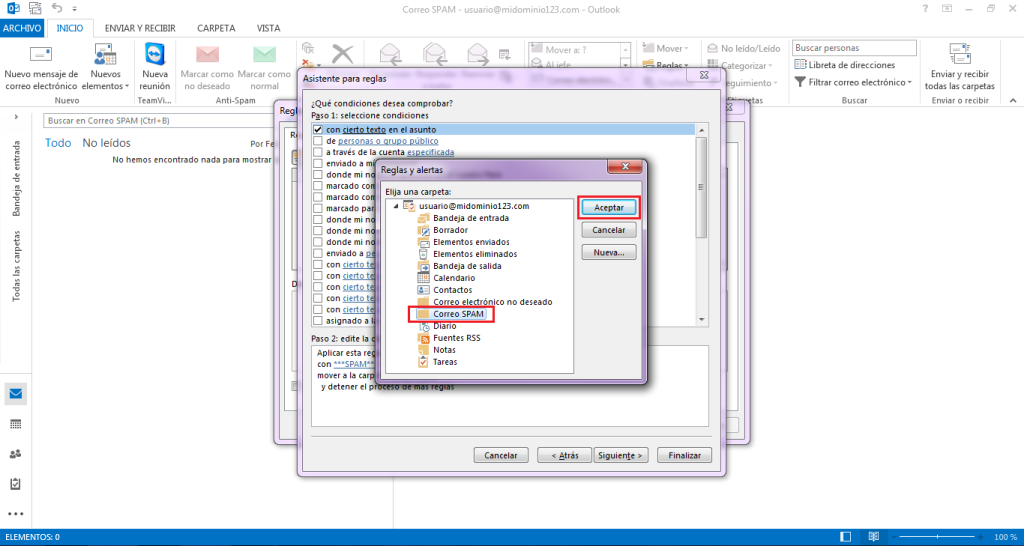Collapse the ribbon with the chevron
Image resolution: width=1024 pixels, height=546 pixels.
tap(1013, 101)
